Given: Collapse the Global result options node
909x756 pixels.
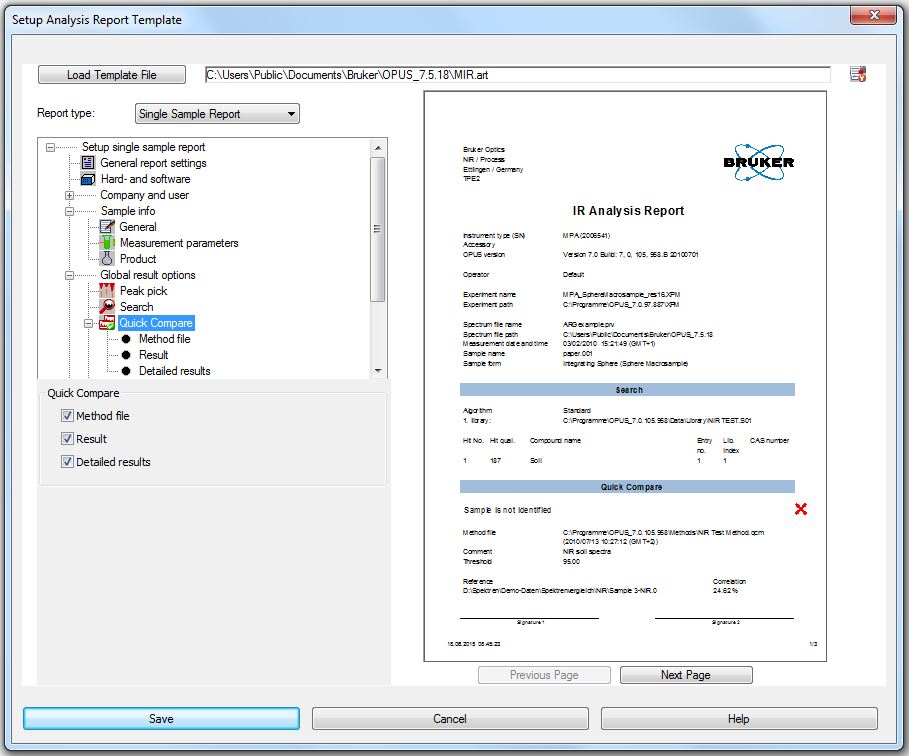Looking at the screenshot, I should [x=70, y=275].
